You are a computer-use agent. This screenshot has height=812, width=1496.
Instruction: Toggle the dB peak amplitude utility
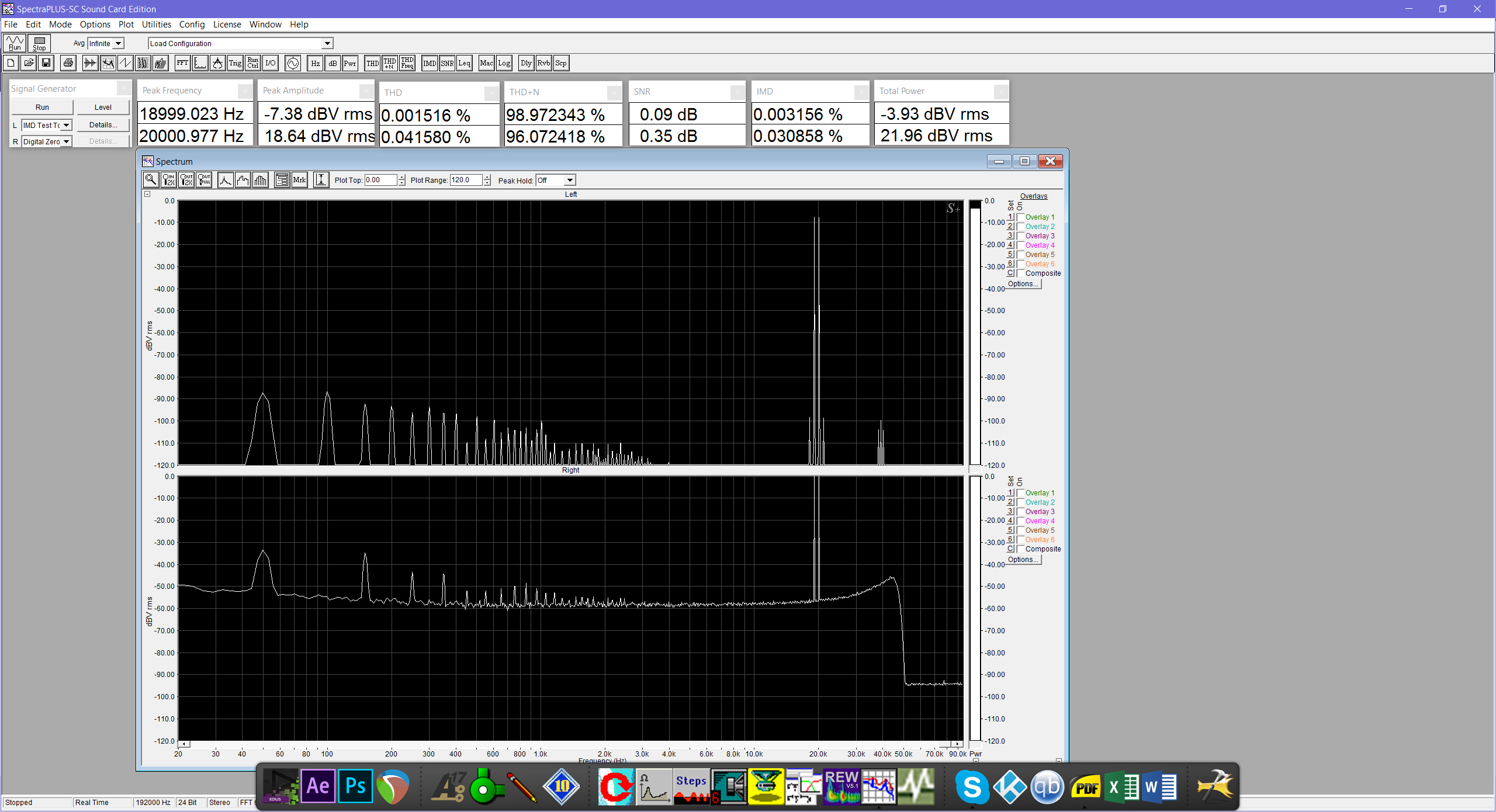click(x=333, y=63)
